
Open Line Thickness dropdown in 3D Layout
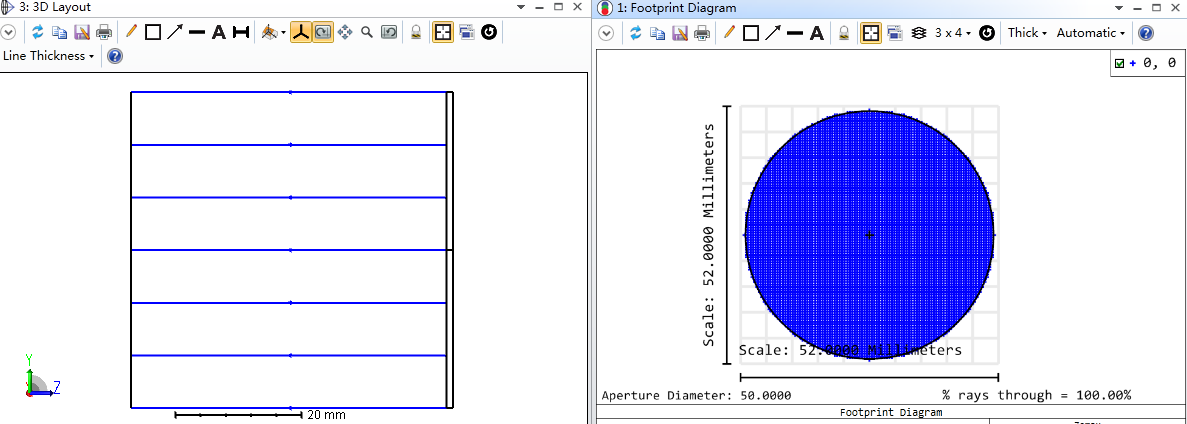click(49, 56)
